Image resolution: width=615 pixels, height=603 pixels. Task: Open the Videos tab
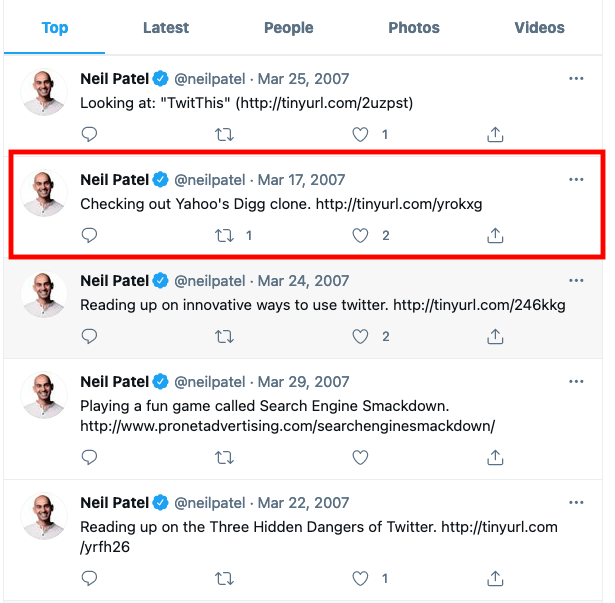pos(539,28)
